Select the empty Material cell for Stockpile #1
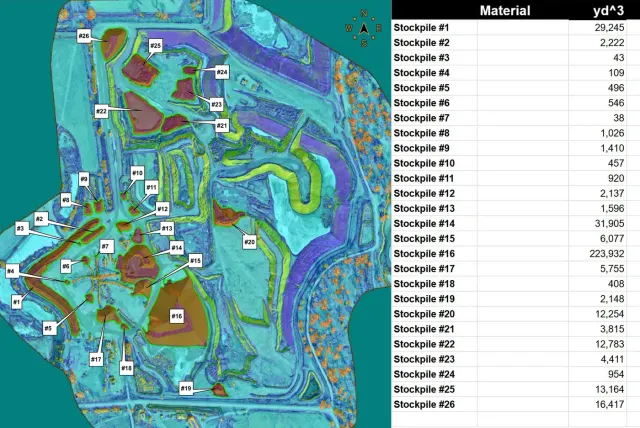The image size is (640, 428). pyautogui.click(x=523, y=28)
